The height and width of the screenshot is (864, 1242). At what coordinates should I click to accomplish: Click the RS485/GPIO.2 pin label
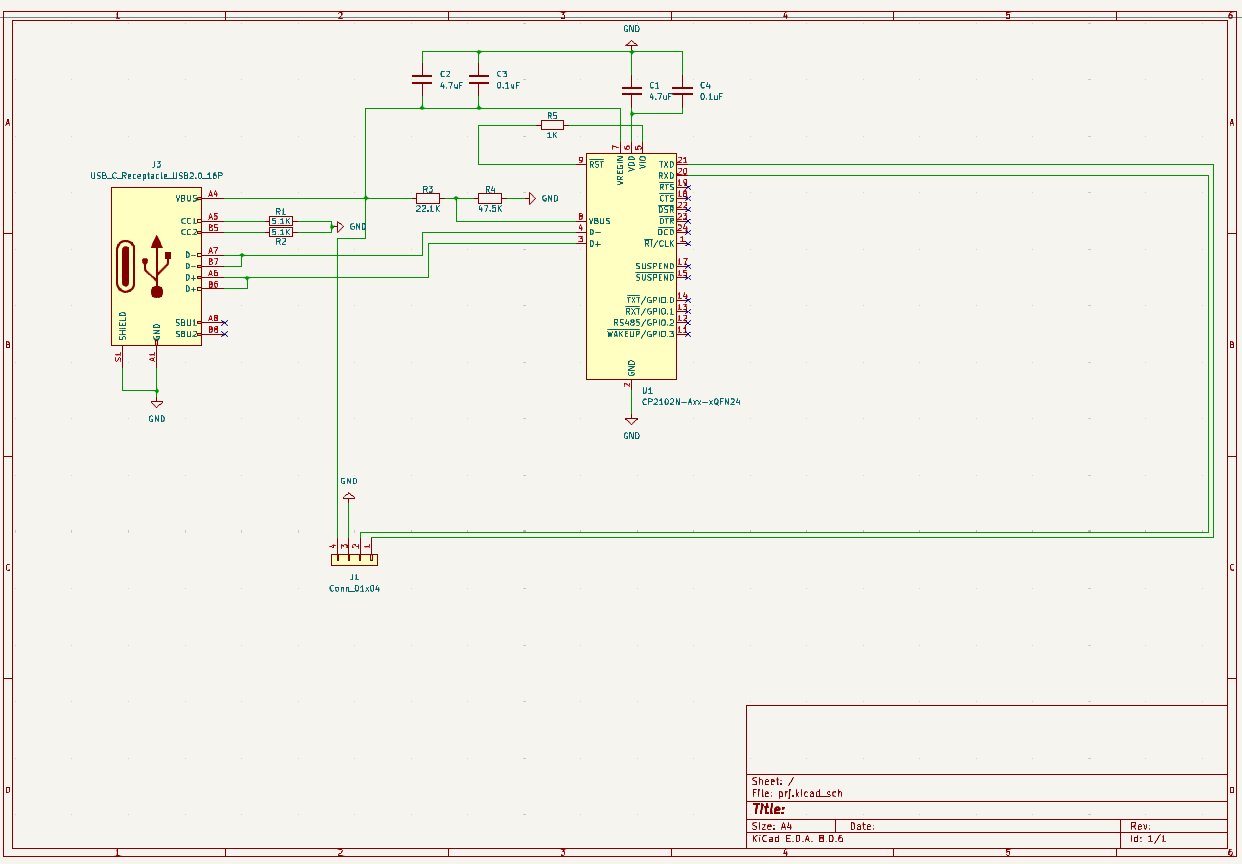tap(644, 322)
